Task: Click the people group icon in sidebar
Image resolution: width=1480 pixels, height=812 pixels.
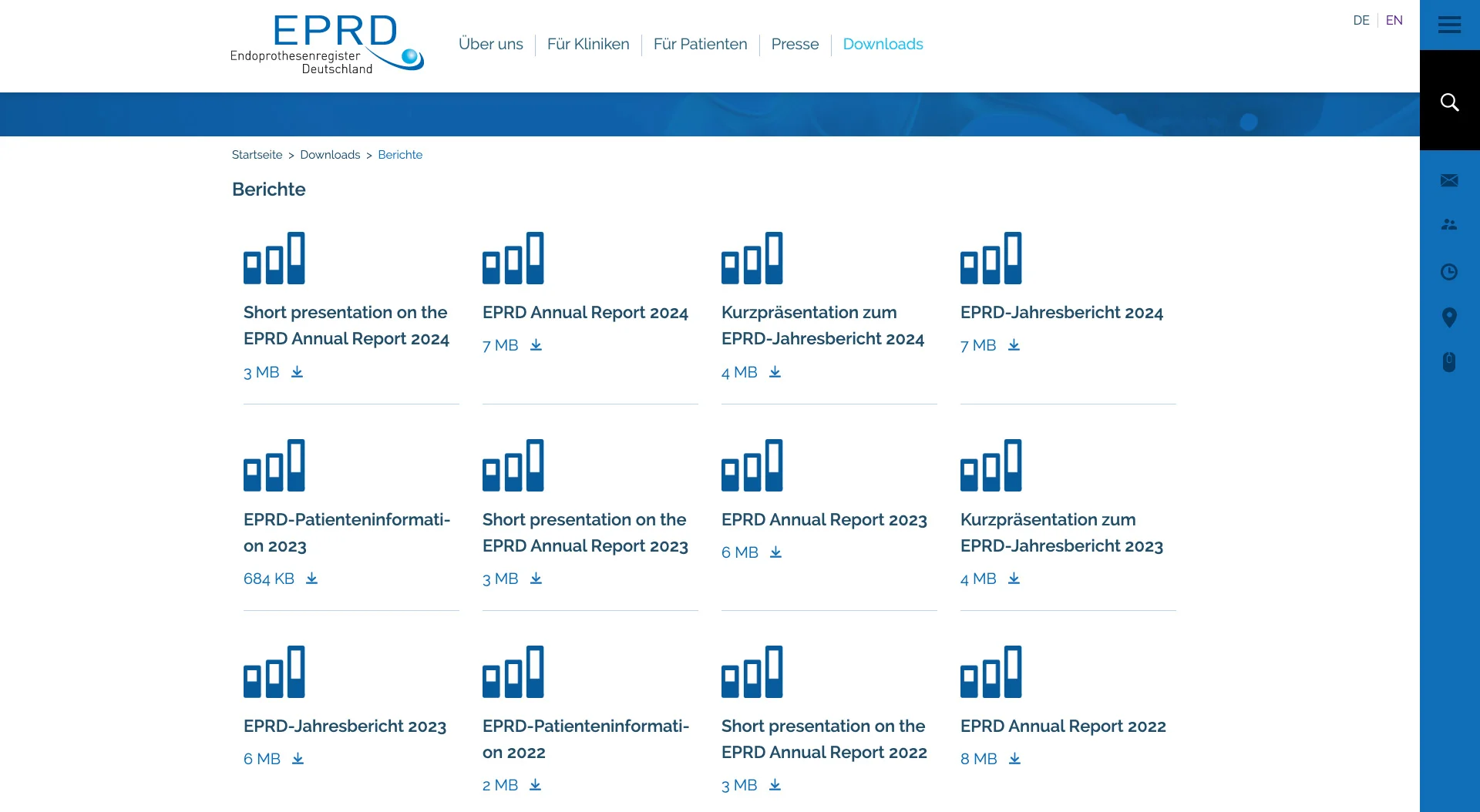Action: tap(1449, 225)
